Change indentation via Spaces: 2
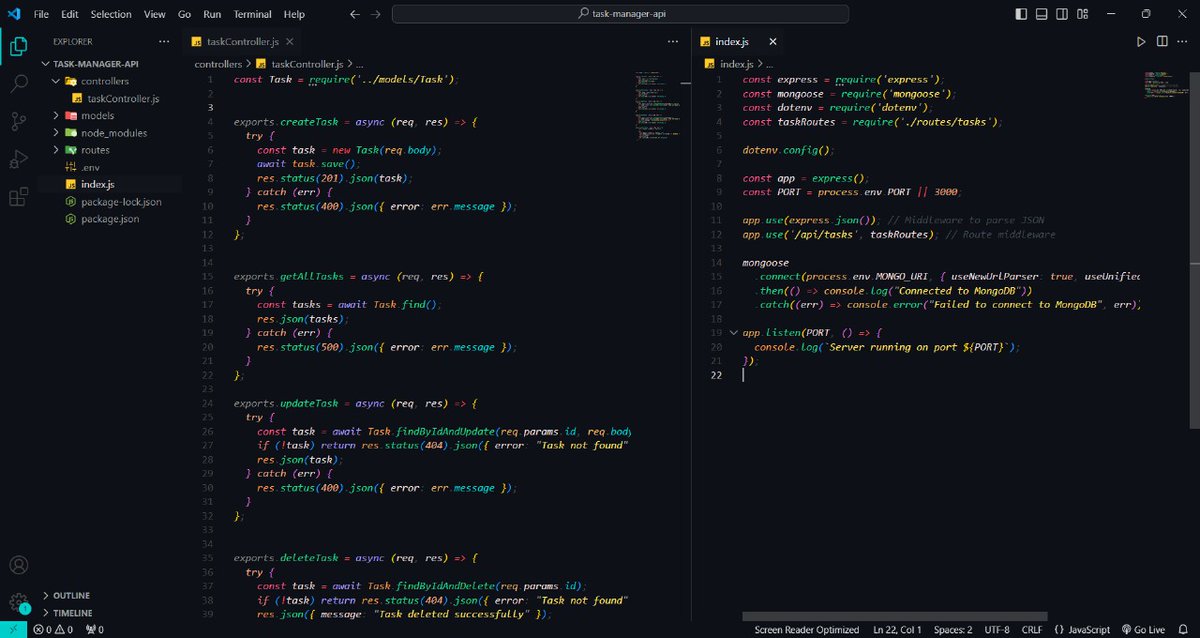This screenshot has width=1200, height=638. click(x=954, y=630)
